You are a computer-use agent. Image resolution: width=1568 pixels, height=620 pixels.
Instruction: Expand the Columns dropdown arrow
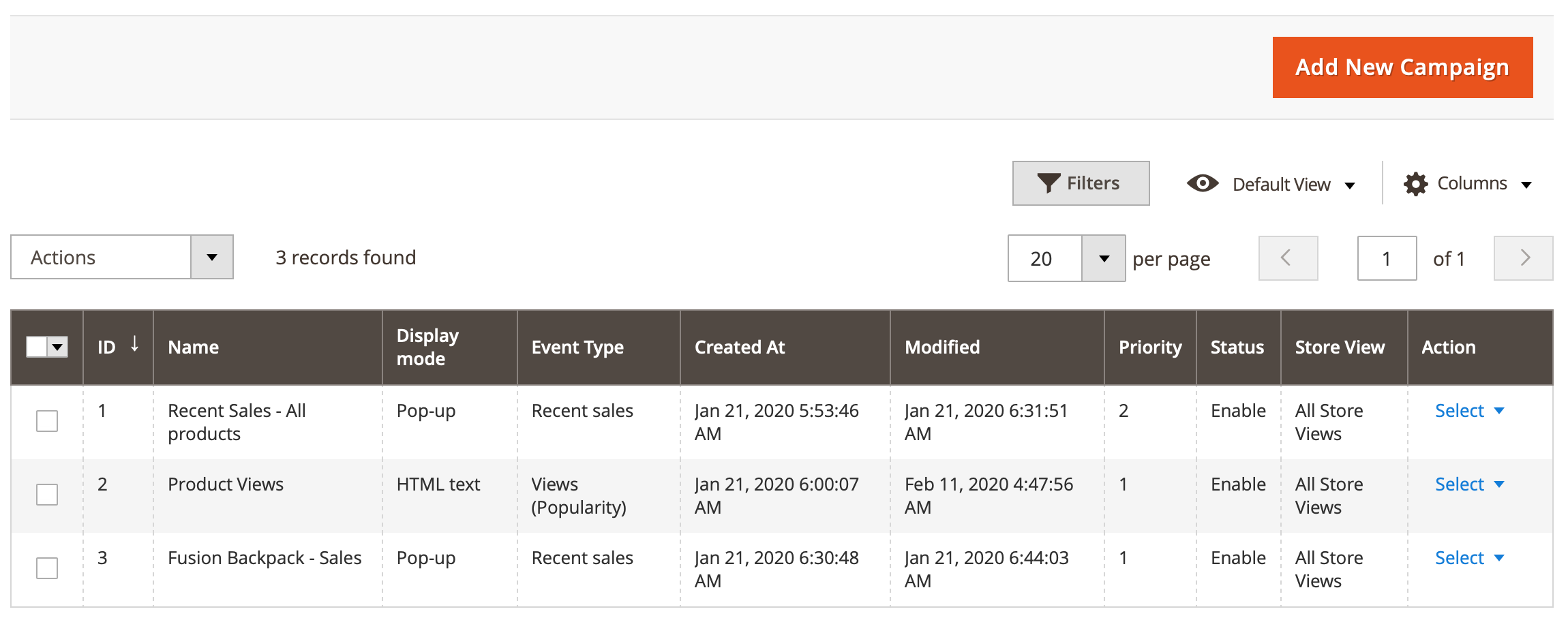[1527, 185]
